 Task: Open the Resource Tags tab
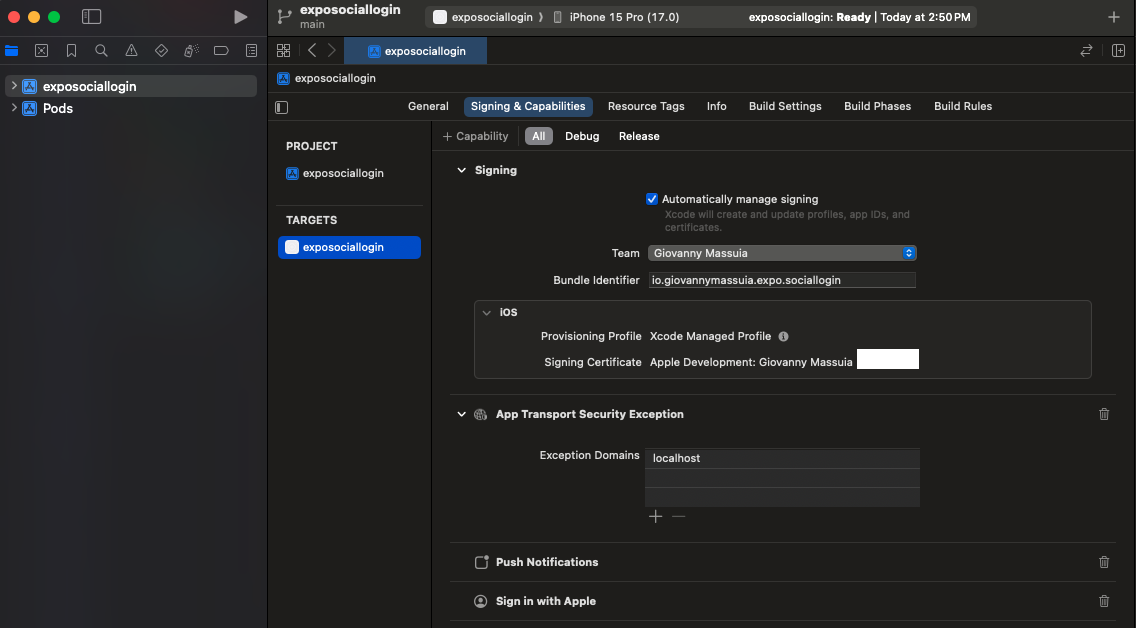click(x=646, y=106)
